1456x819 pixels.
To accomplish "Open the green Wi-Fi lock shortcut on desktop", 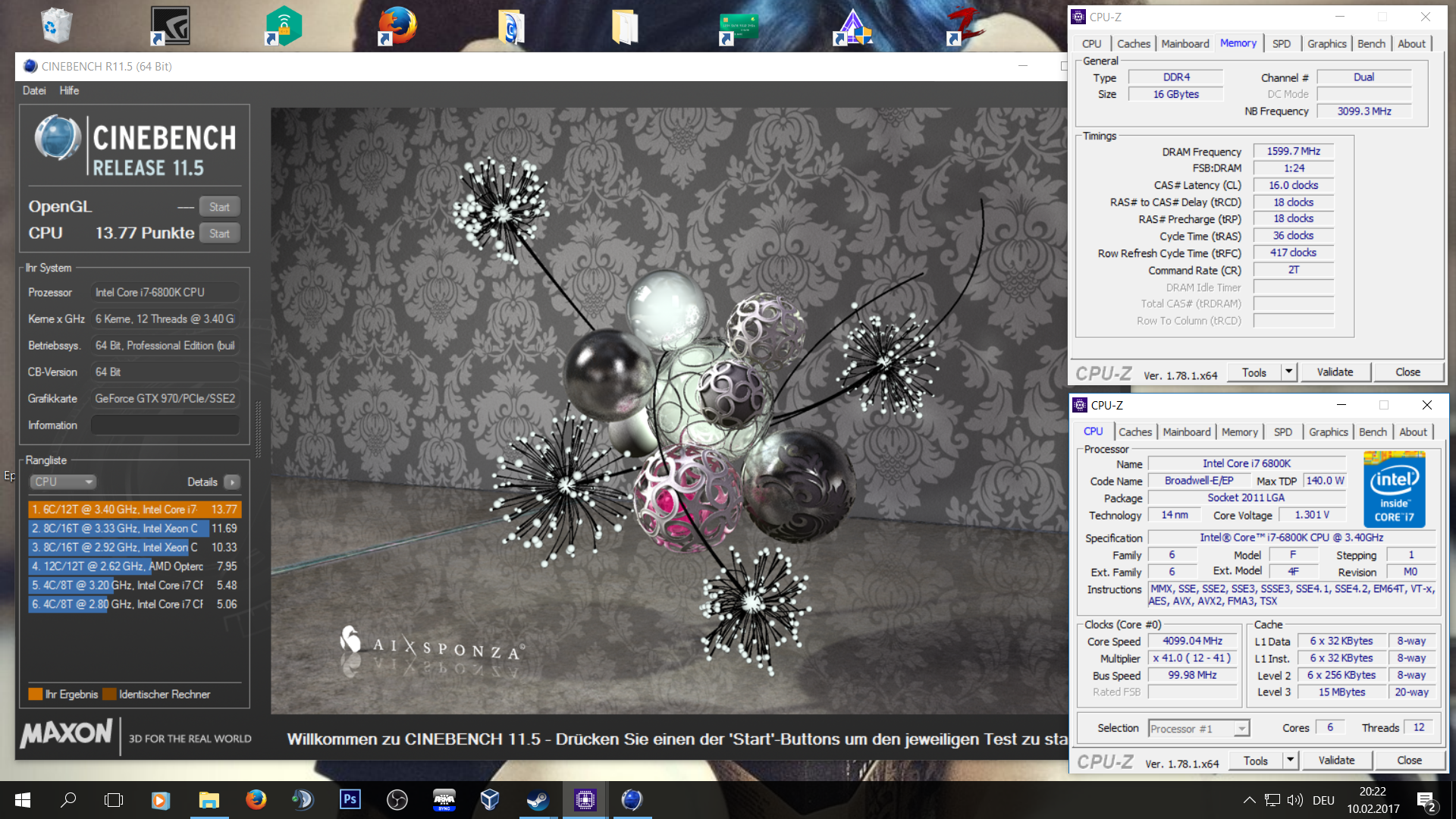I will click(x=284, y=25).
